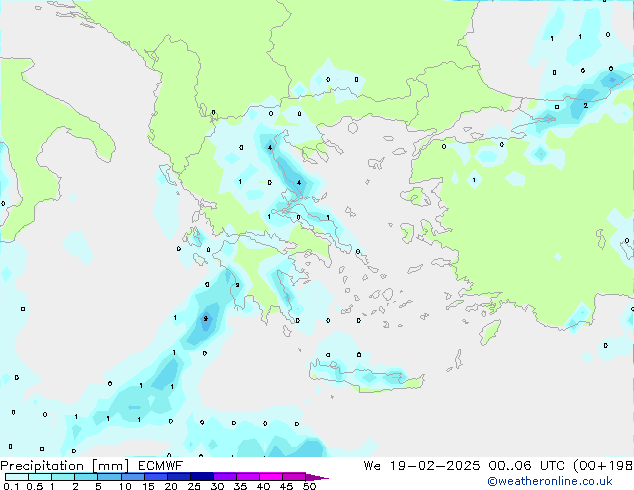Viewport: 634px width, 490px height.
Task: Pick the 1–2 mm legend color swatch
Action: tap(63, 477)
